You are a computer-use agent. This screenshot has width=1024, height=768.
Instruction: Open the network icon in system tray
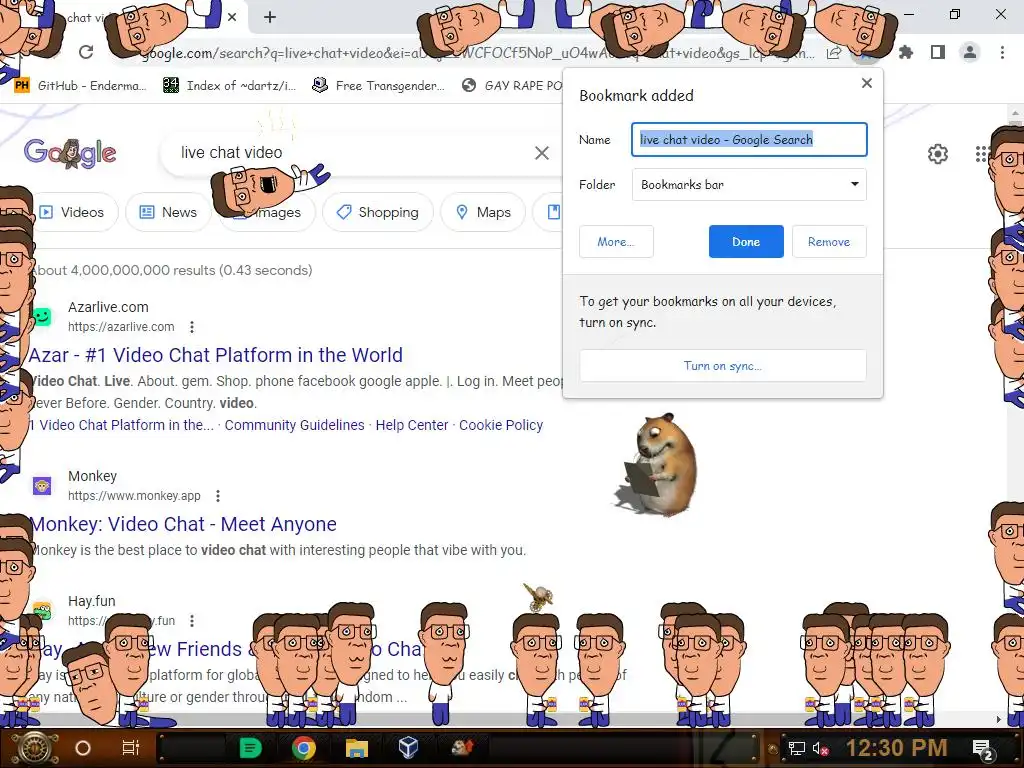coord(797,748)
